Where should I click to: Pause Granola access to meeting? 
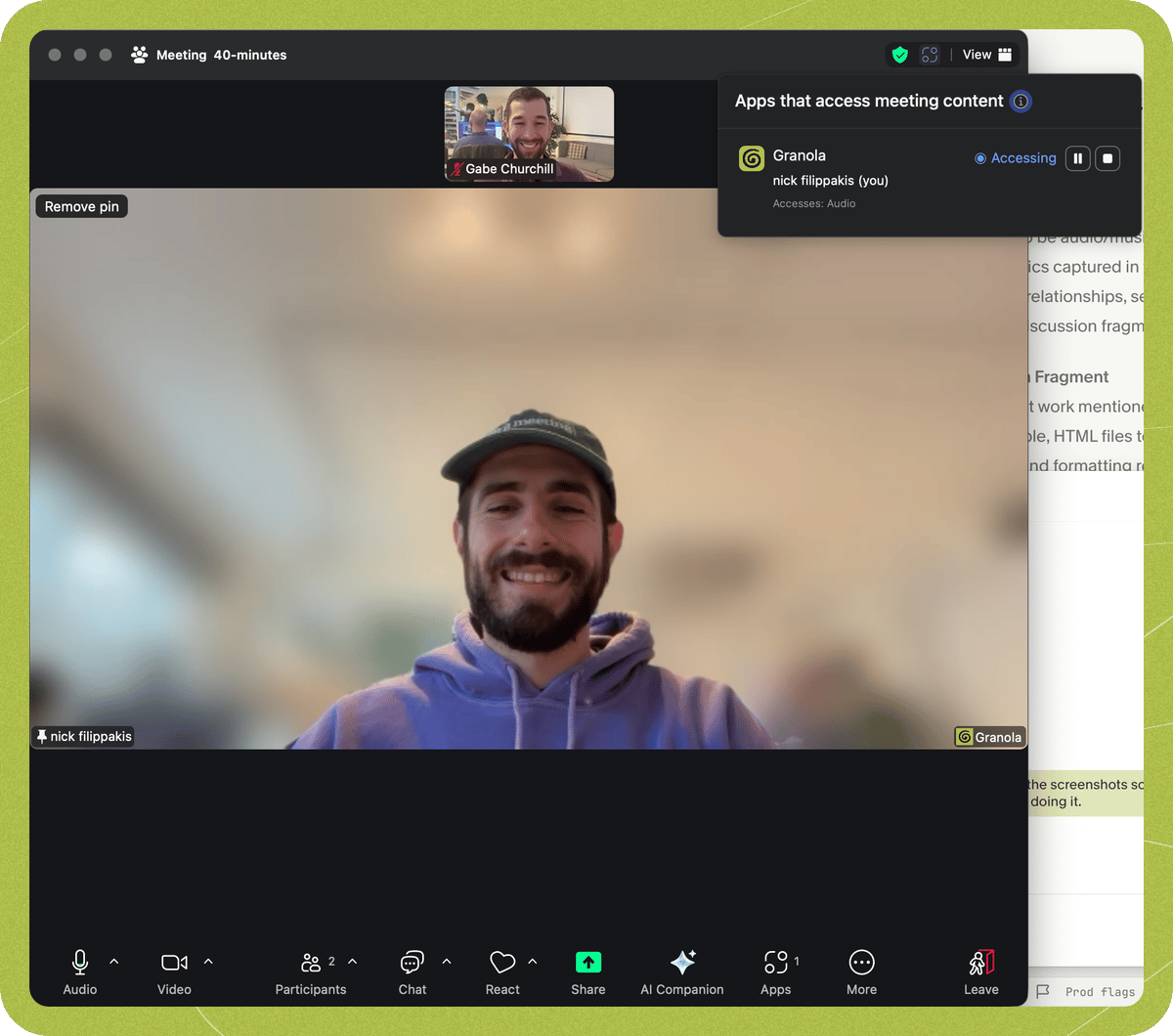coord(1078,158)
